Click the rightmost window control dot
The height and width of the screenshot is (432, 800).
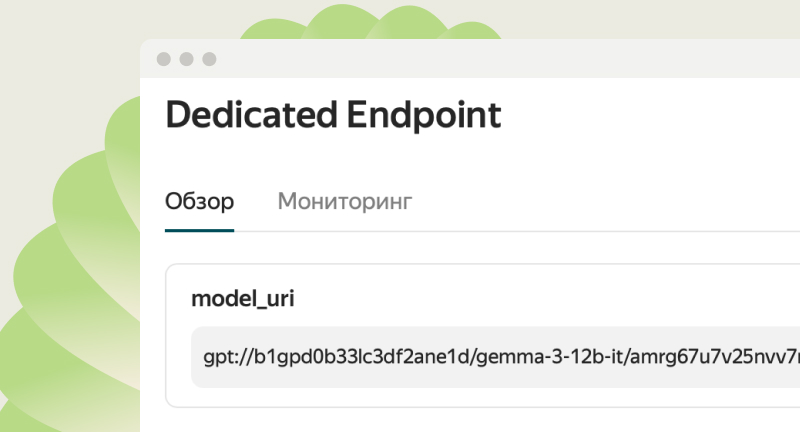(209, 59)
